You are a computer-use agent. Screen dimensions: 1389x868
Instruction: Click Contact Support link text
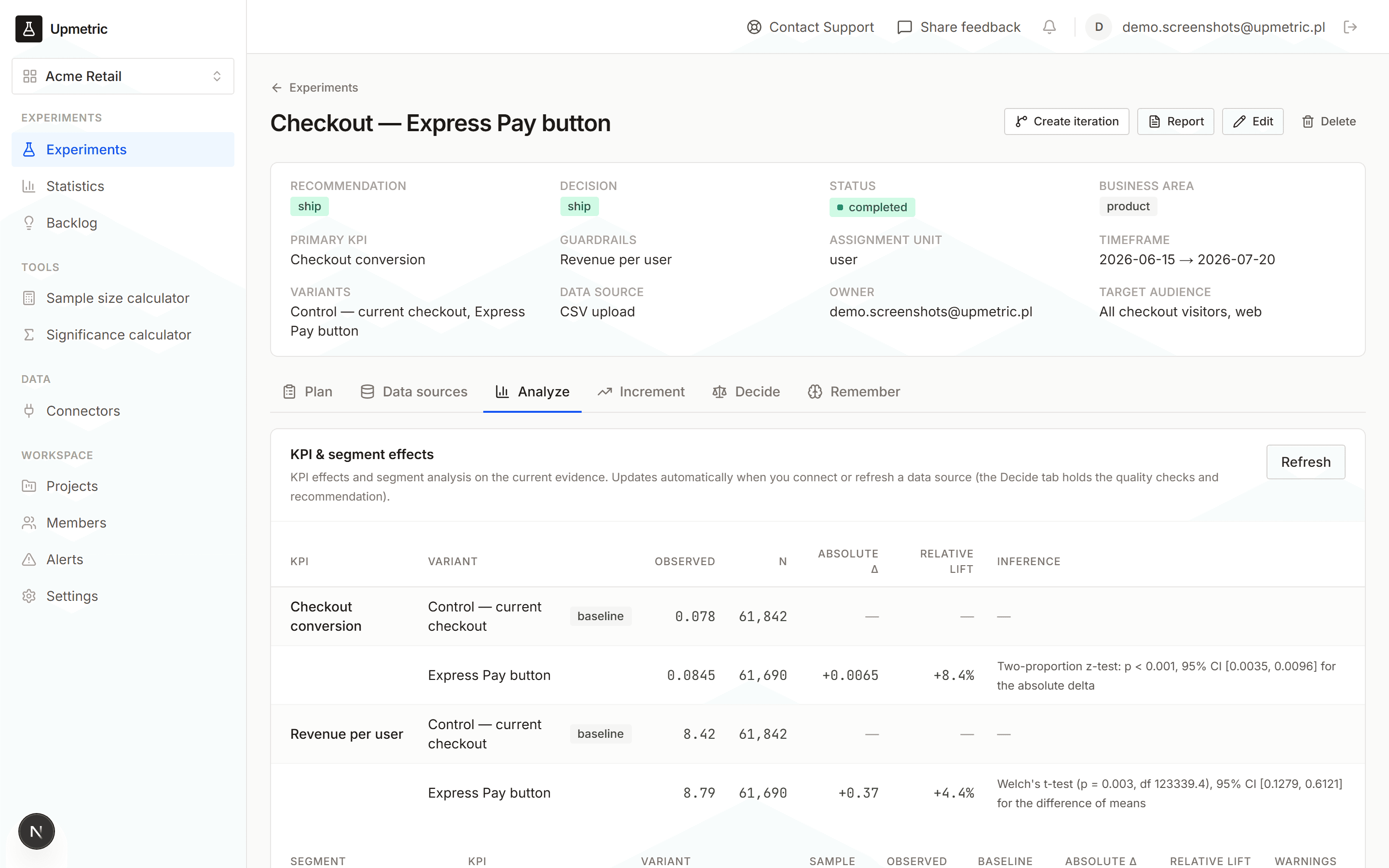point(821,27)
